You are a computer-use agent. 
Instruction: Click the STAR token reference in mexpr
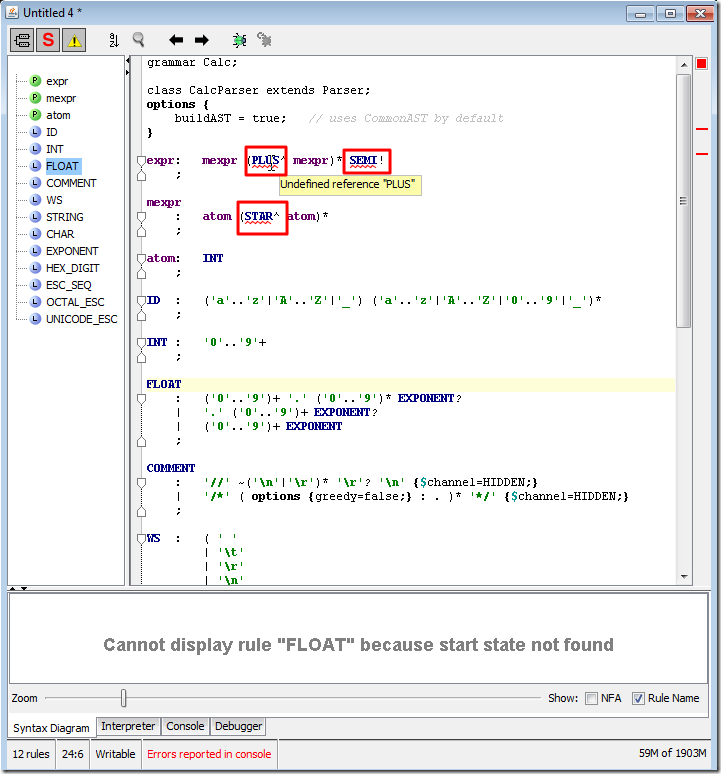click(259, 216)
